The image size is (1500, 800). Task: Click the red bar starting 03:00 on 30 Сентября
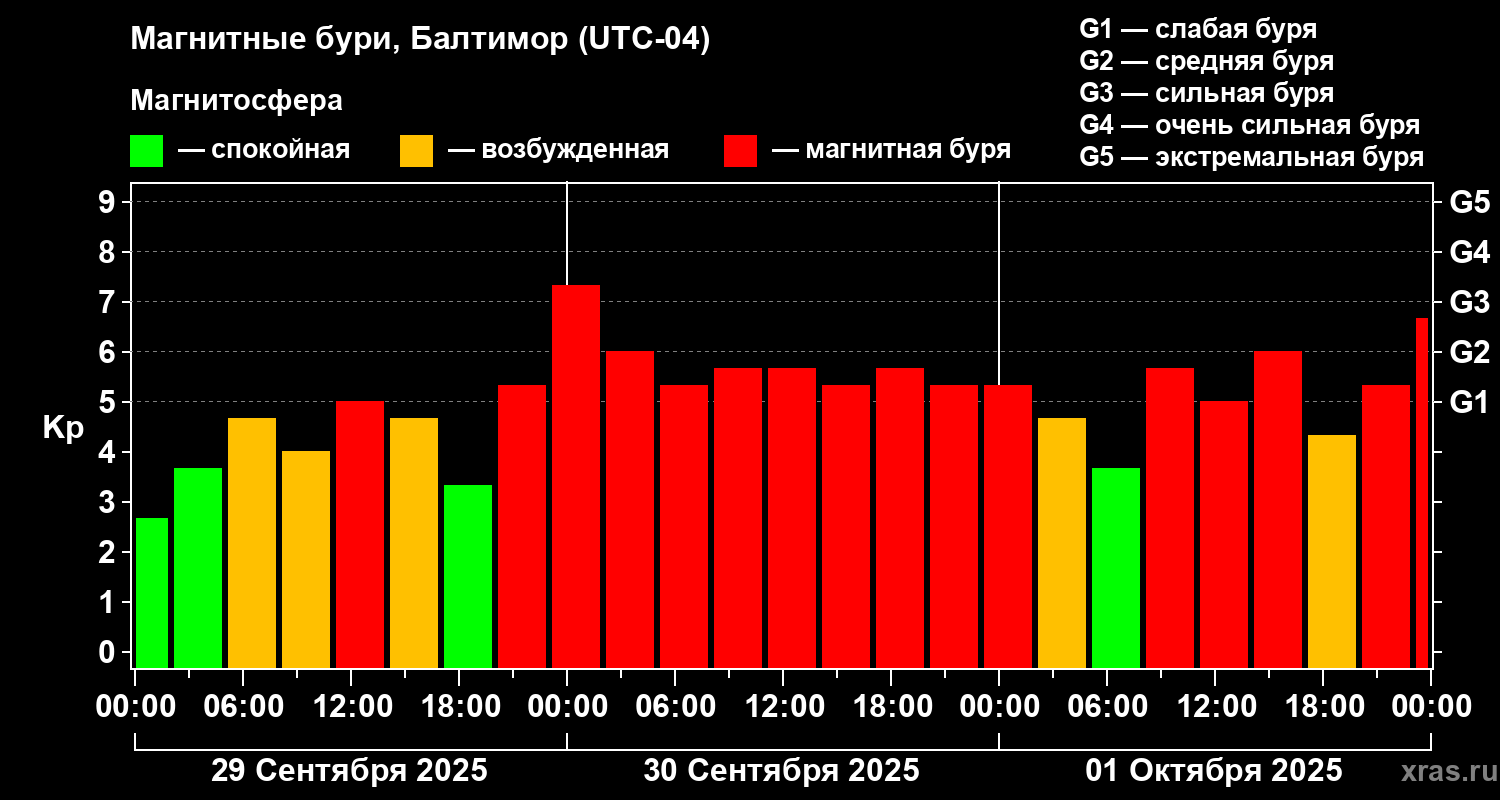point(630,509)
